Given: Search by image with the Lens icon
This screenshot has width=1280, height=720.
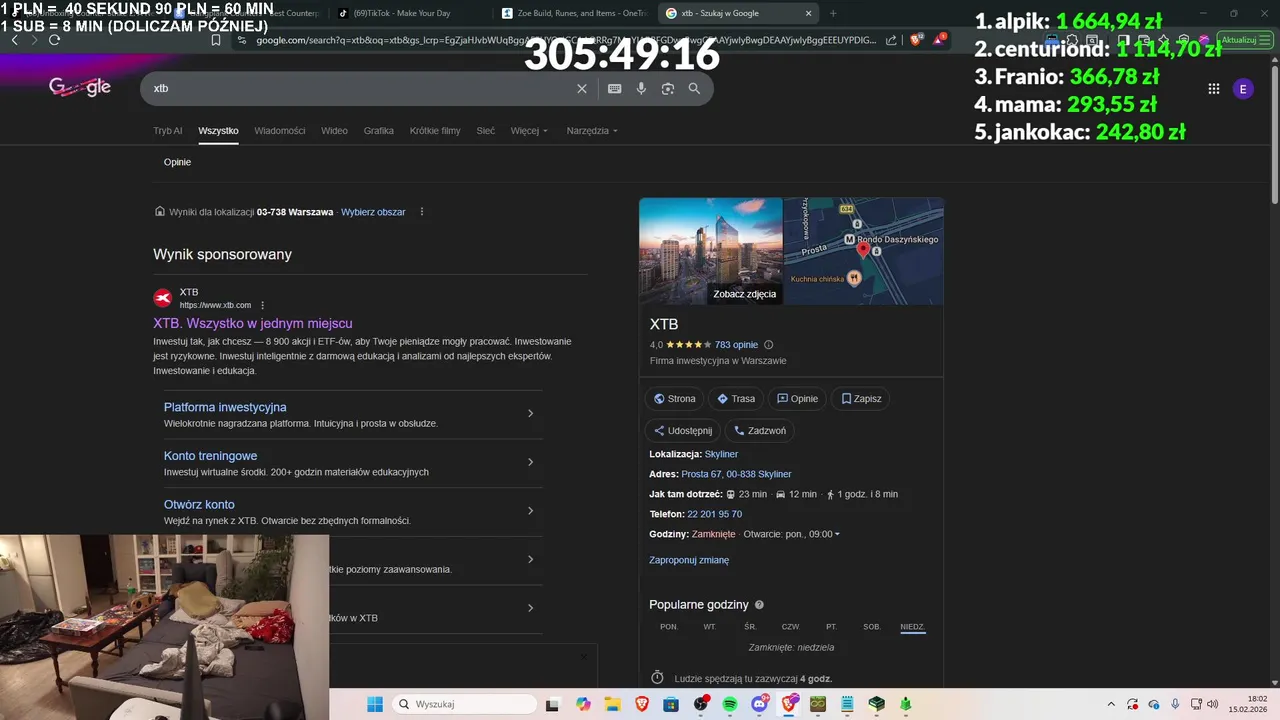Looking at the screenshot, I should [668, 88].
